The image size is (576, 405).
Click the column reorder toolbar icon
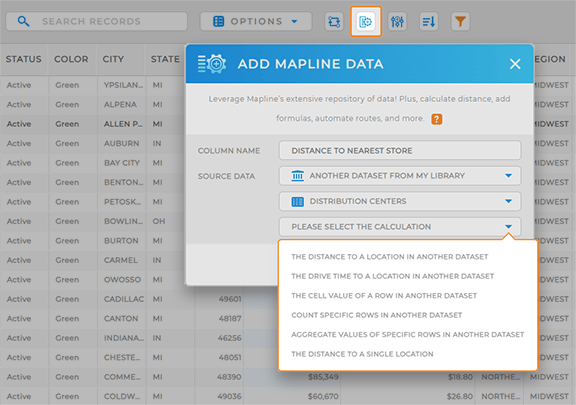[334, 22]
